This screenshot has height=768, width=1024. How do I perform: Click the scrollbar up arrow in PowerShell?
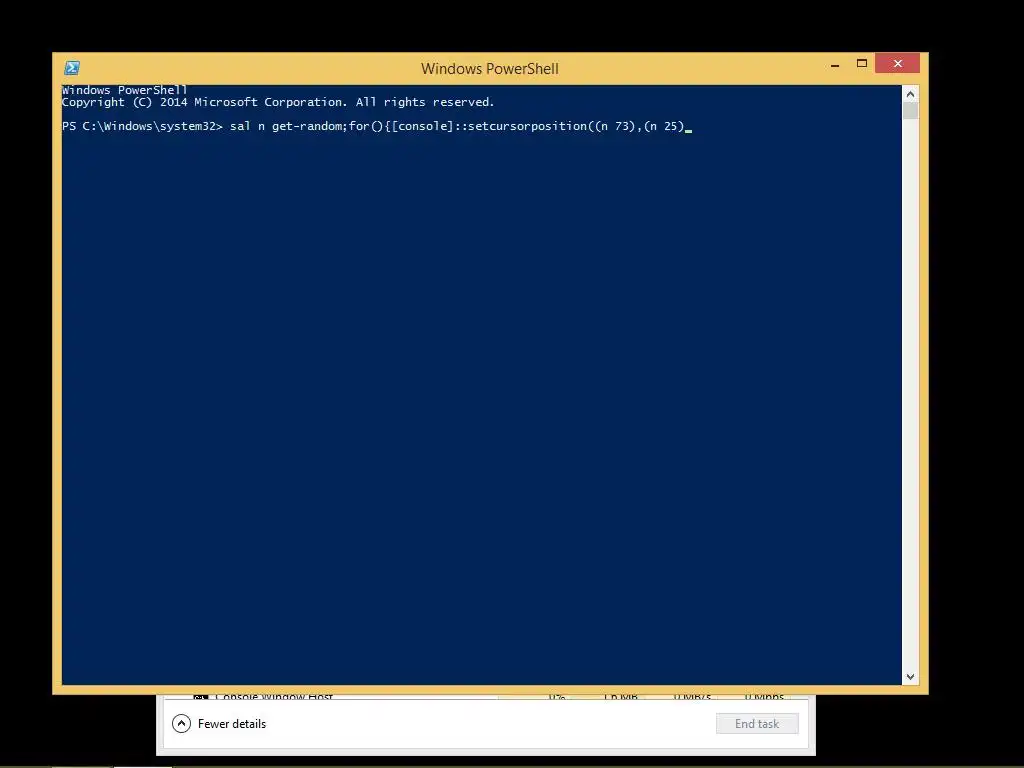pos(910,94)
